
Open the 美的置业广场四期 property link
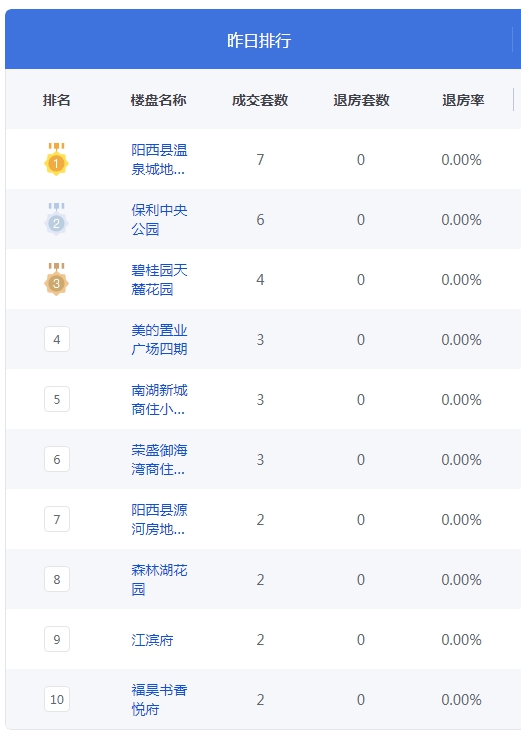pos(159,340)
